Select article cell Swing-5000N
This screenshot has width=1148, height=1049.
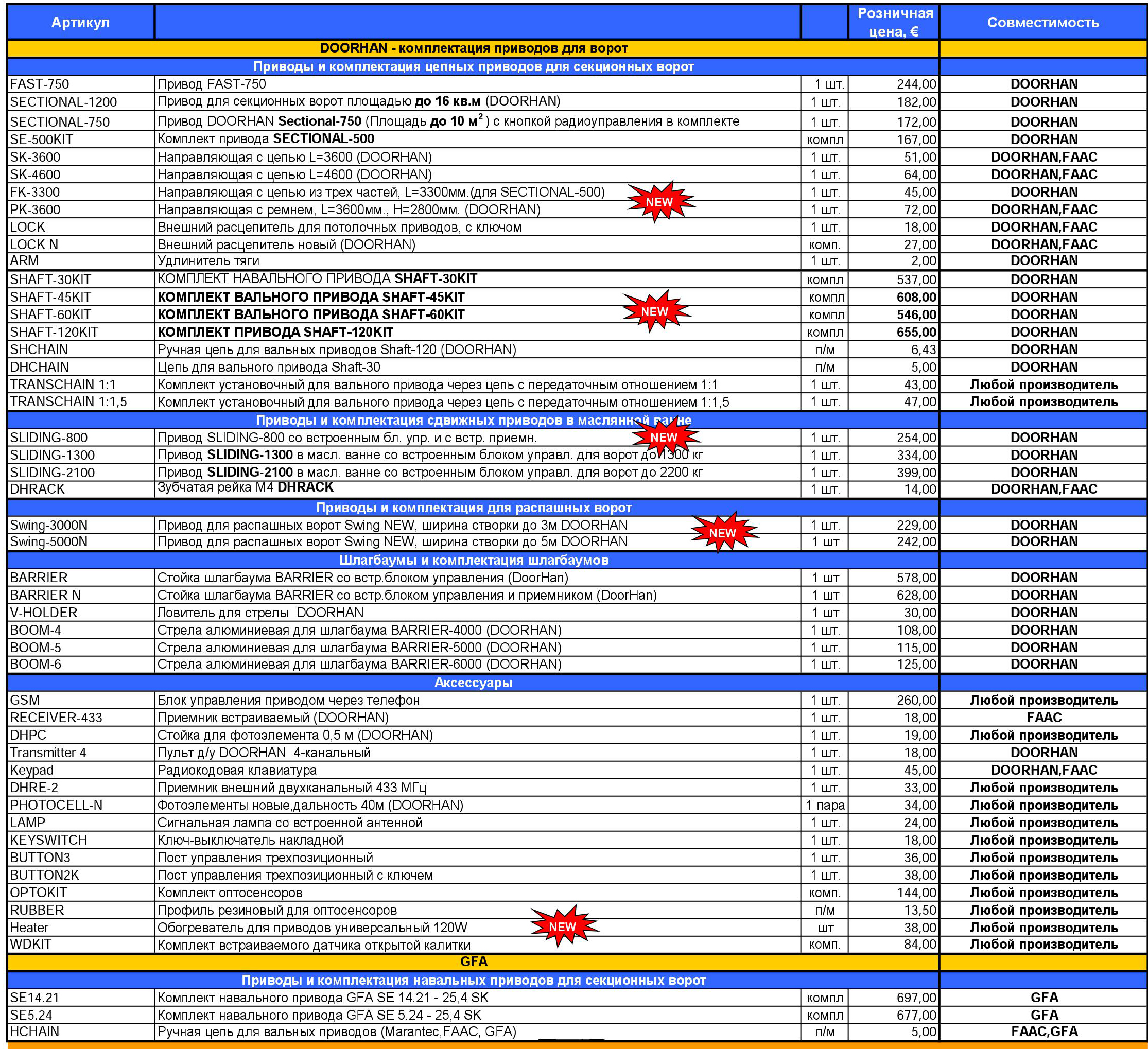[x=80, y=541]
